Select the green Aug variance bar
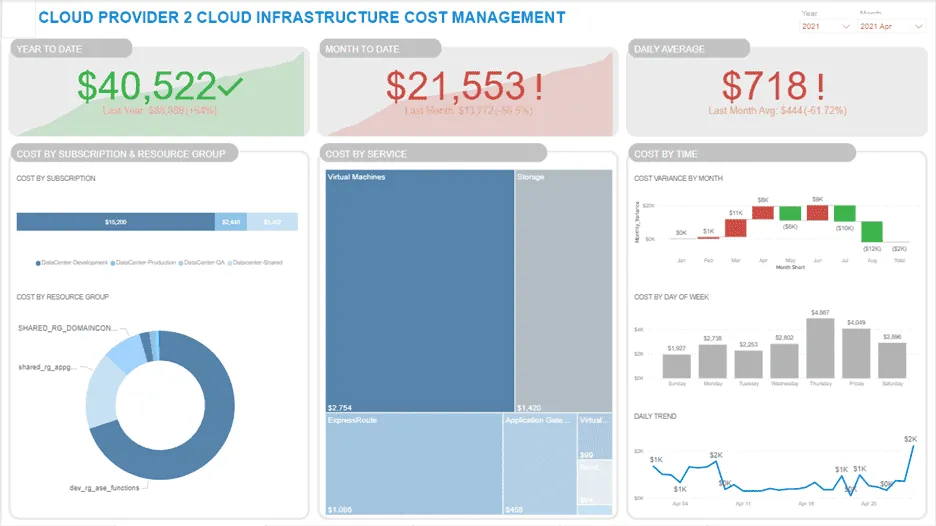This screenshot has width=936, height=526. [872, 231]
